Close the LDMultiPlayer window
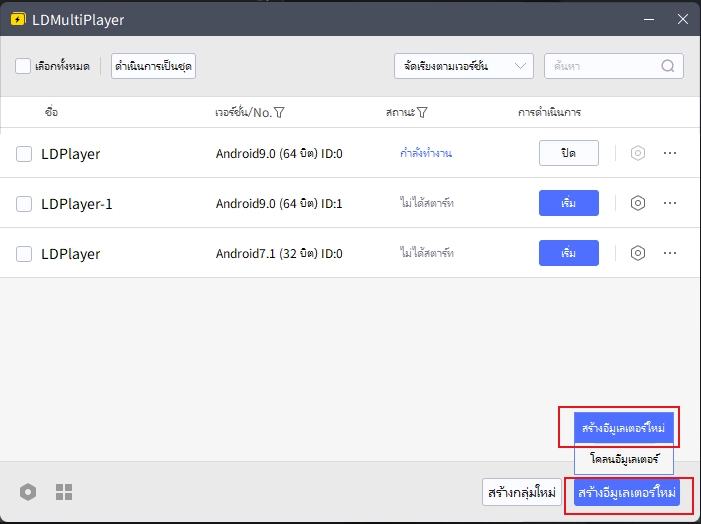Screen dimensions: 701x524 [x=683, y=19]
